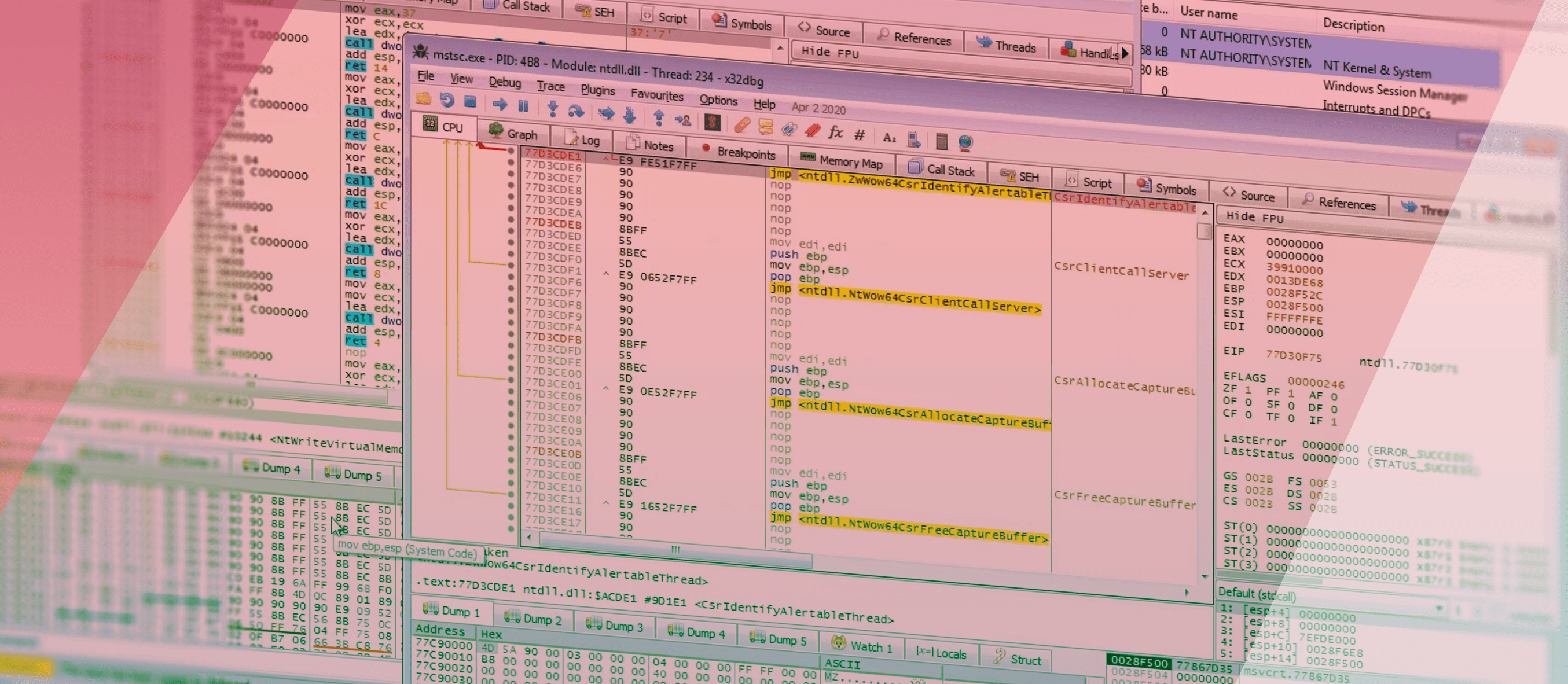The height and width of the screenshot is (684, 1568).
Task: Click the disassembly vertical scrollbar up arrow
Action: 1205,212
